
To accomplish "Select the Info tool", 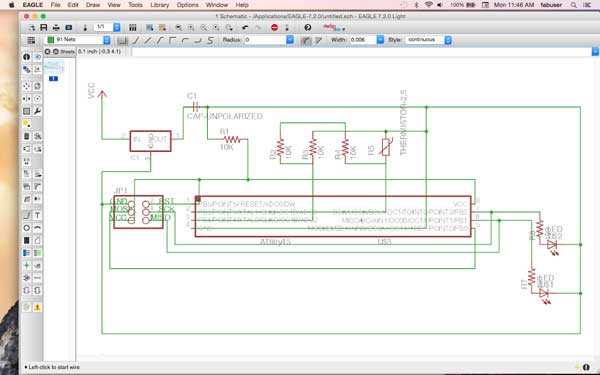I will point(26,57).
